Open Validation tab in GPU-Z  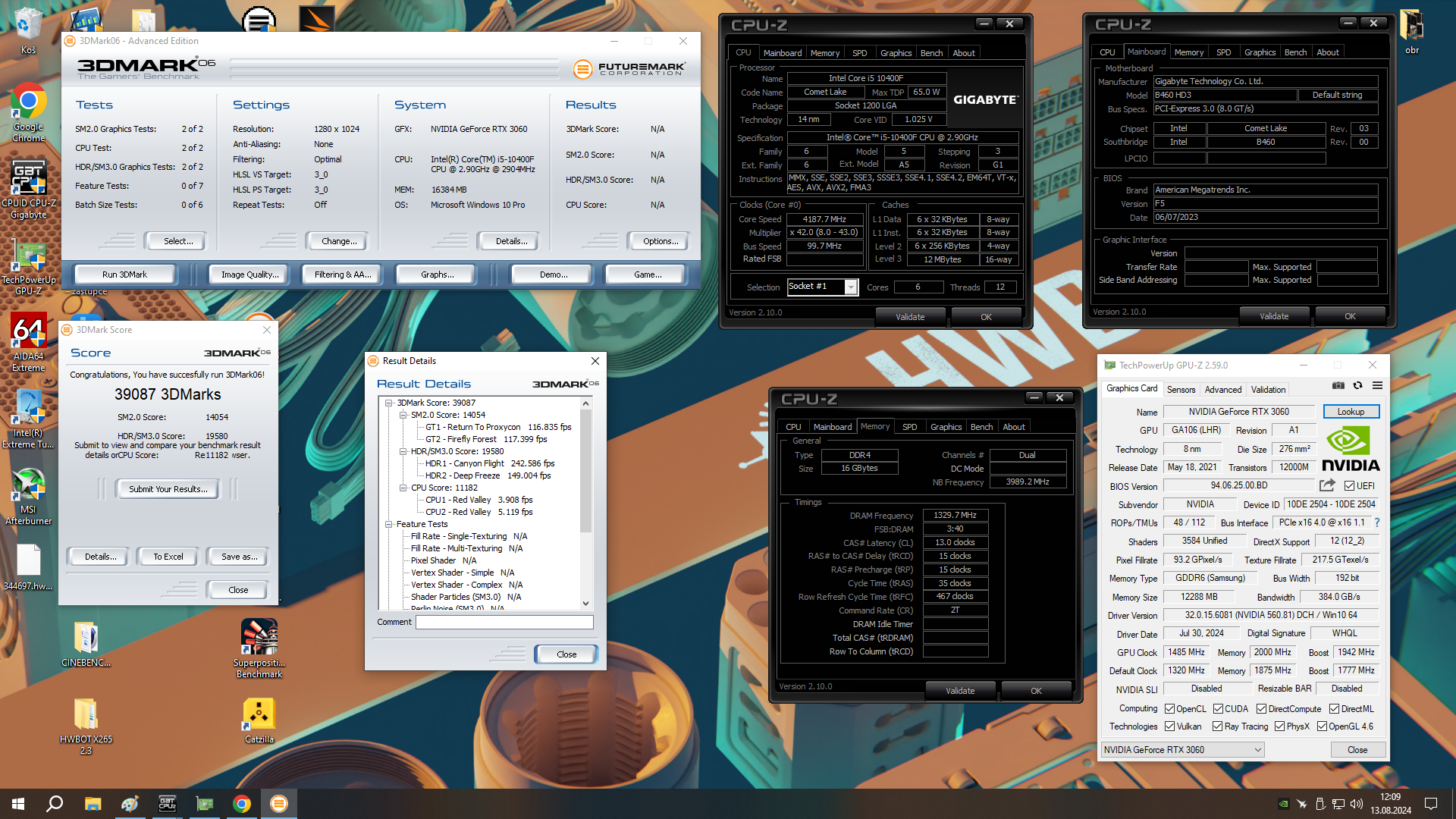1268,390
